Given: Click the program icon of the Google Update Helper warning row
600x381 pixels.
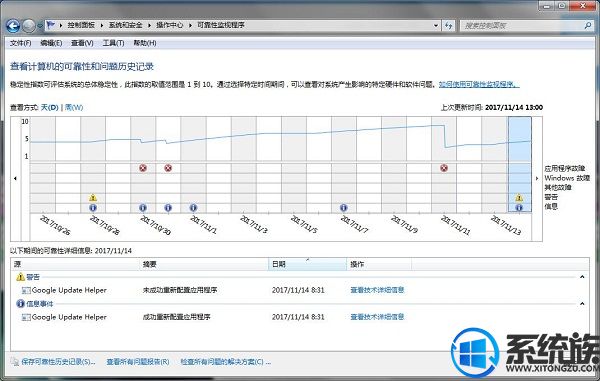Looking at the screenshot, I should pos(26,290).
